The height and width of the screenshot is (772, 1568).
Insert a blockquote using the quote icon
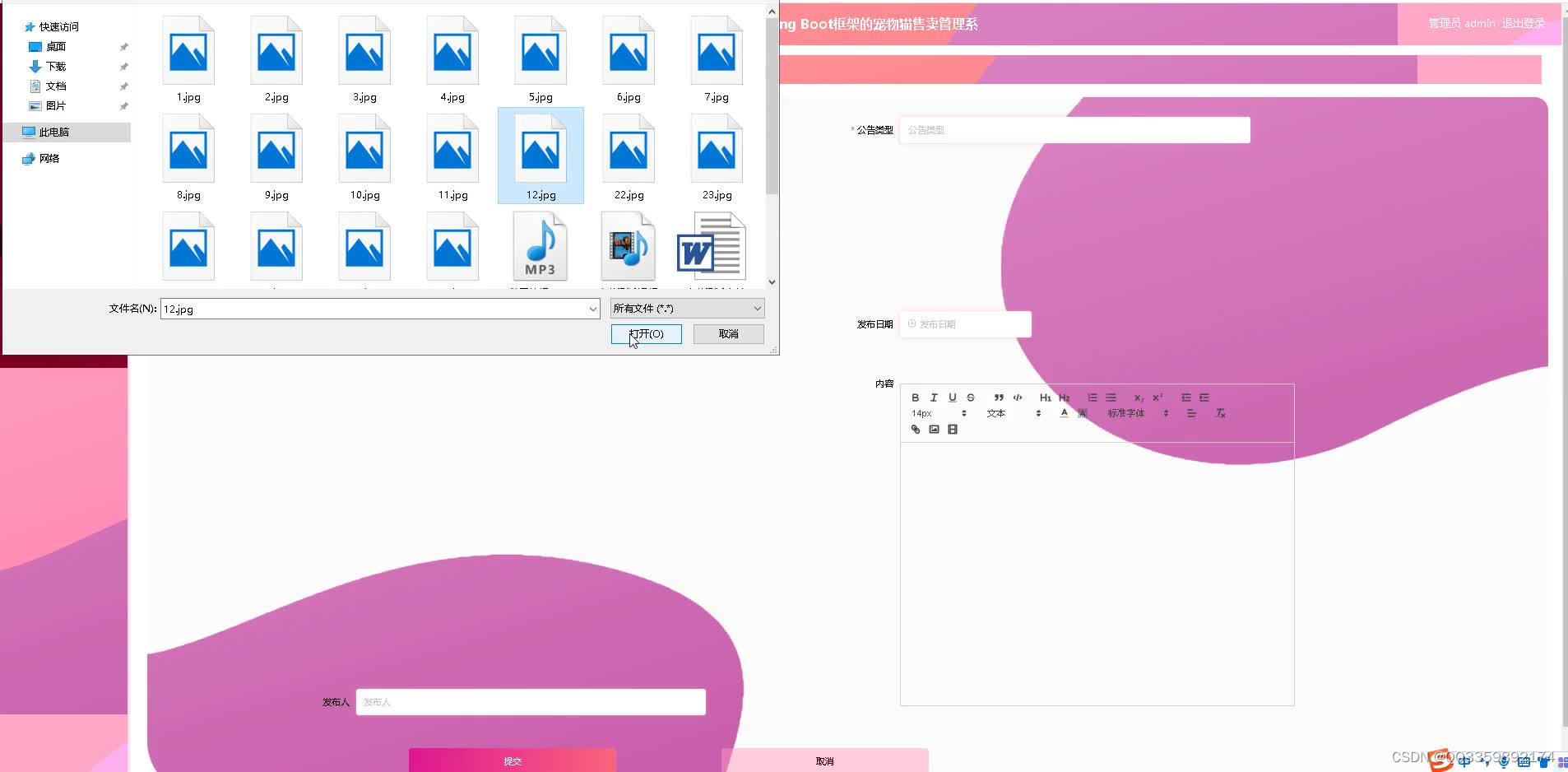click(999, 398)
